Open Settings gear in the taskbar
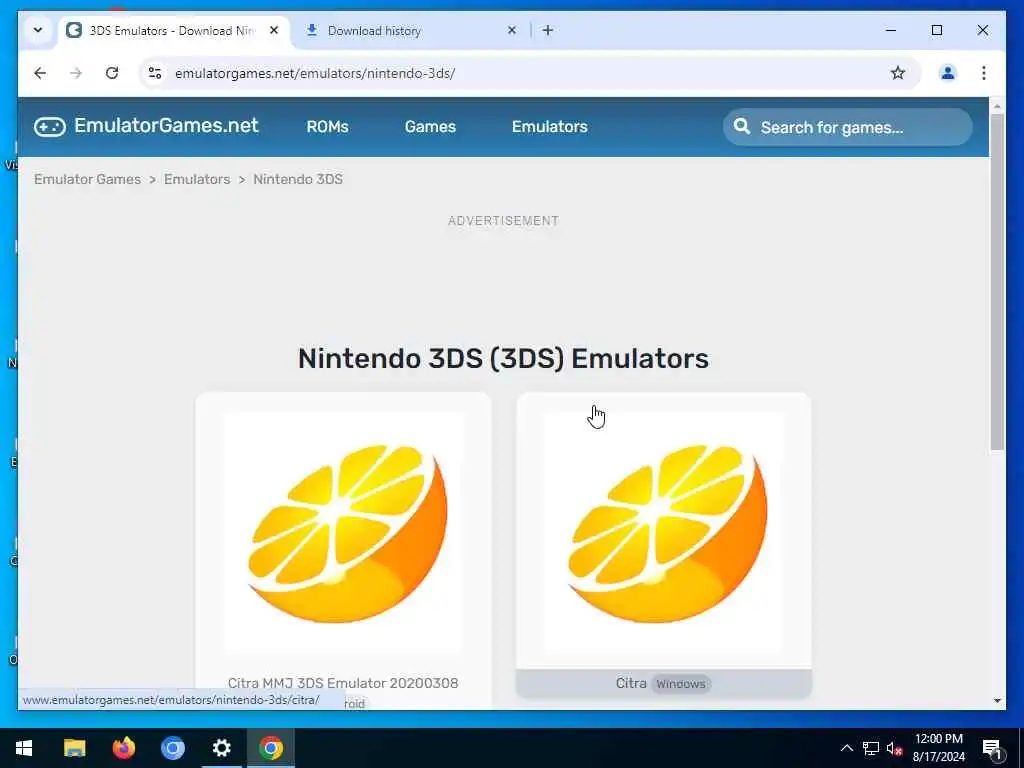This screenshot has height=768, width=1024. [x=221, y=748]
